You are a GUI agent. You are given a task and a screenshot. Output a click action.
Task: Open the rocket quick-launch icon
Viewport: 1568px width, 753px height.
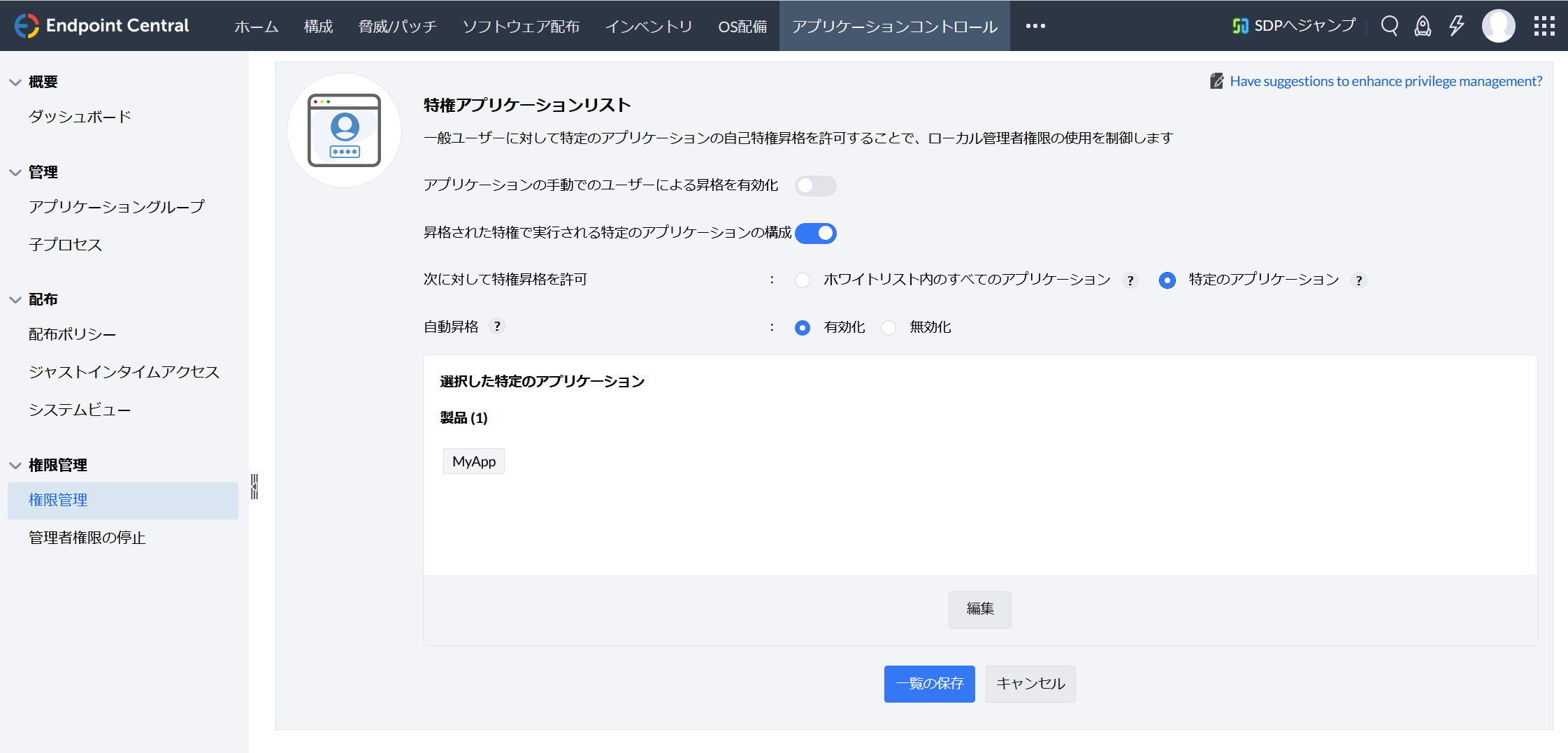[1423, 26]
